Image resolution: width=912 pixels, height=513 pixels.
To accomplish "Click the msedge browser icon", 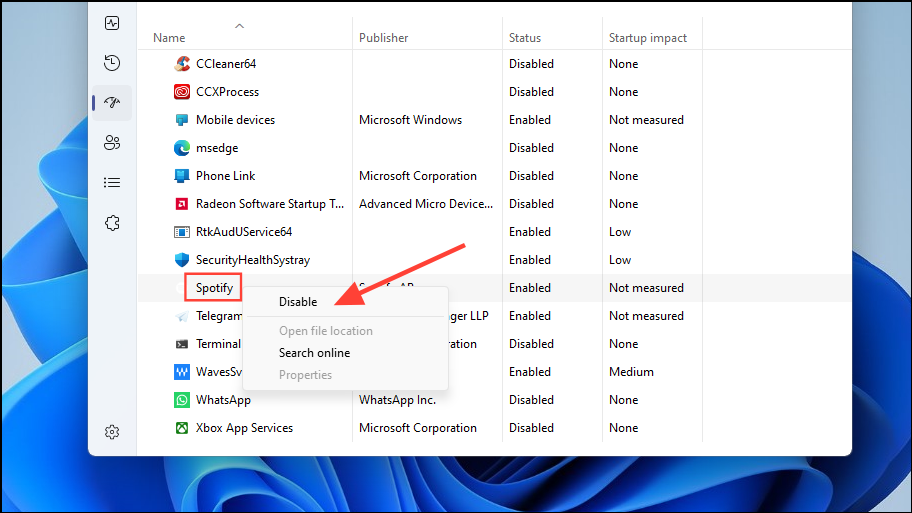I will coord(182,148).
